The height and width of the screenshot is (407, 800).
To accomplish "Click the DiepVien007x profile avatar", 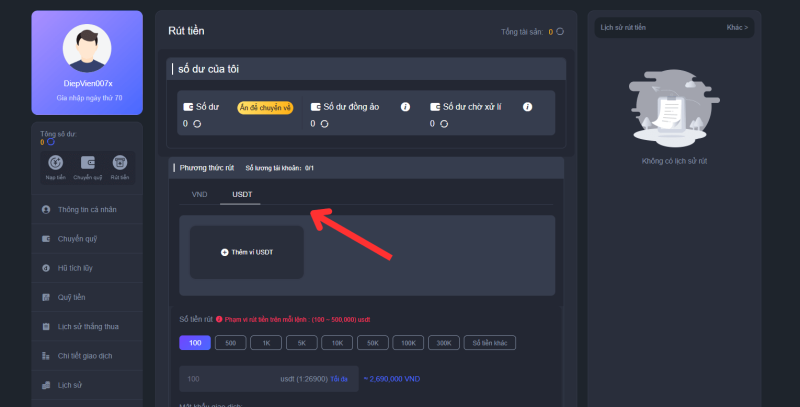I will (x=87, y=48).
